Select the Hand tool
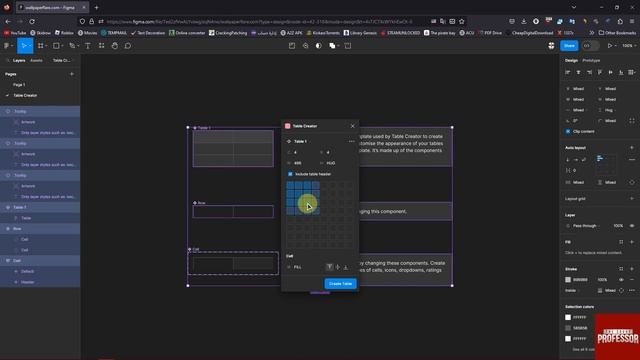This screenshot has height=360, width=640. point(115,46)
